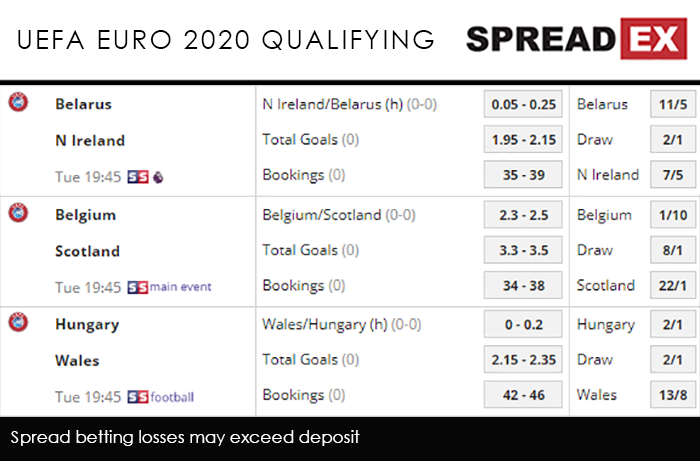Open the Wales/Hungary (h) market
The image size is (700, 461).
point(327,324)
